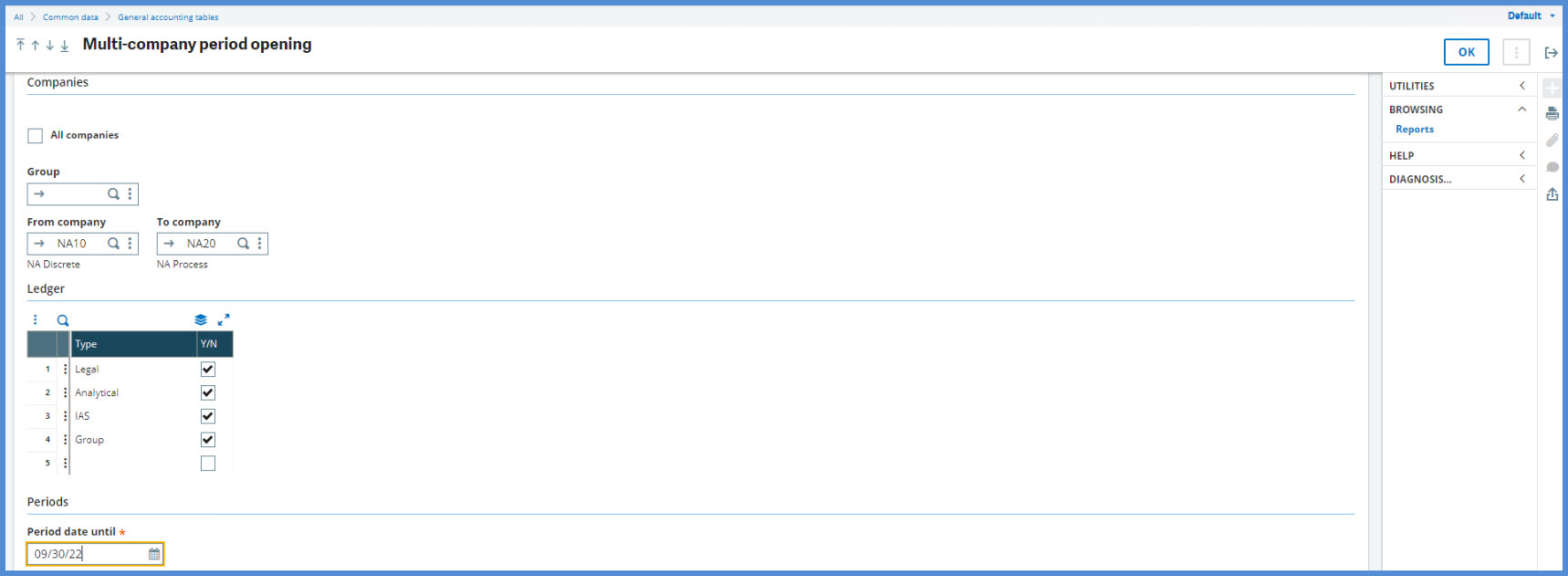The image size is (1568, 576).
Task: Uncheck the Legal ledger checkbox
Action: click(208, 370)
